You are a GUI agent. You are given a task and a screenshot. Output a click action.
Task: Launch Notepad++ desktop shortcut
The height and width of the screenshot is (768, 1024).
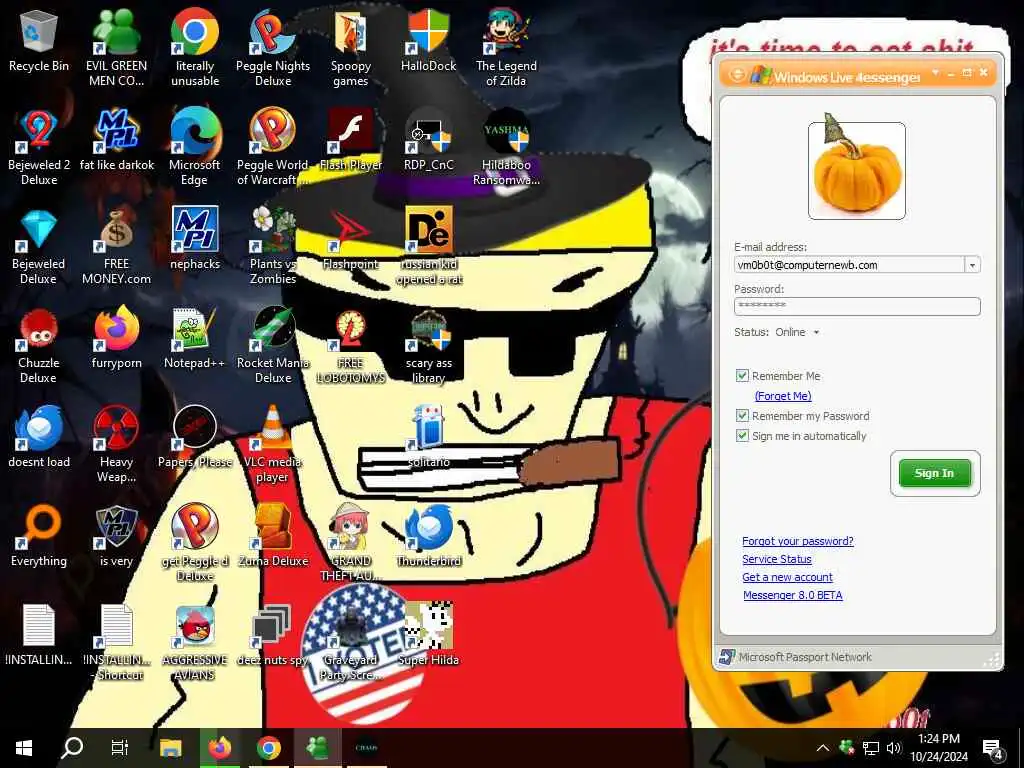(x=195, y=338)
